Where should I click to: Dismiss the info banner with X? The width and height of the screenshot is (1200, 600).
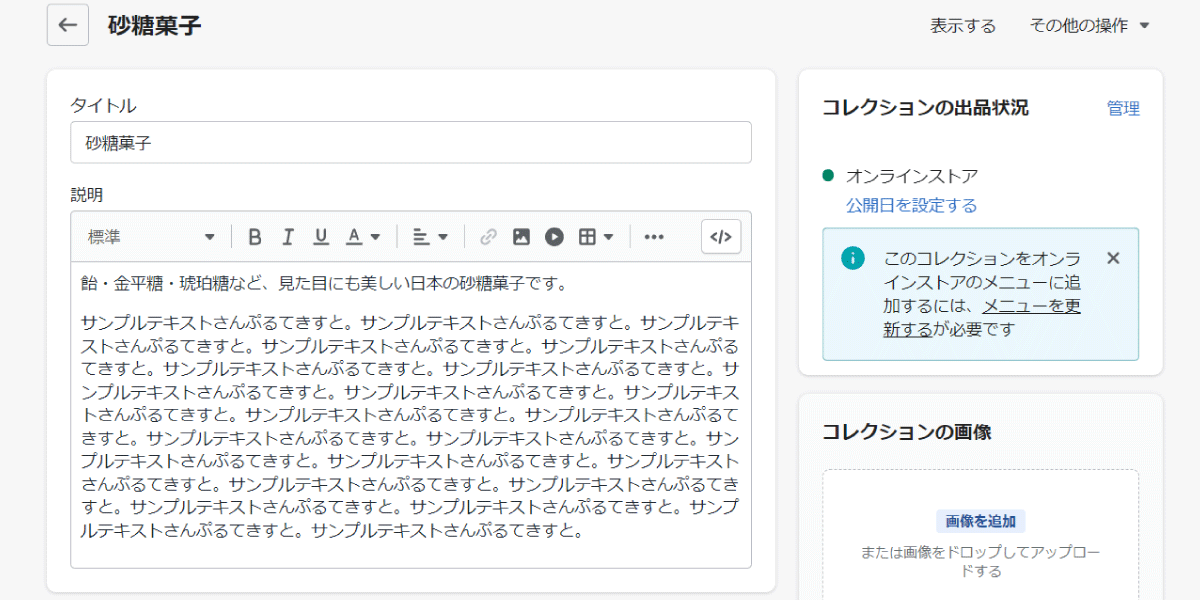1113,258
